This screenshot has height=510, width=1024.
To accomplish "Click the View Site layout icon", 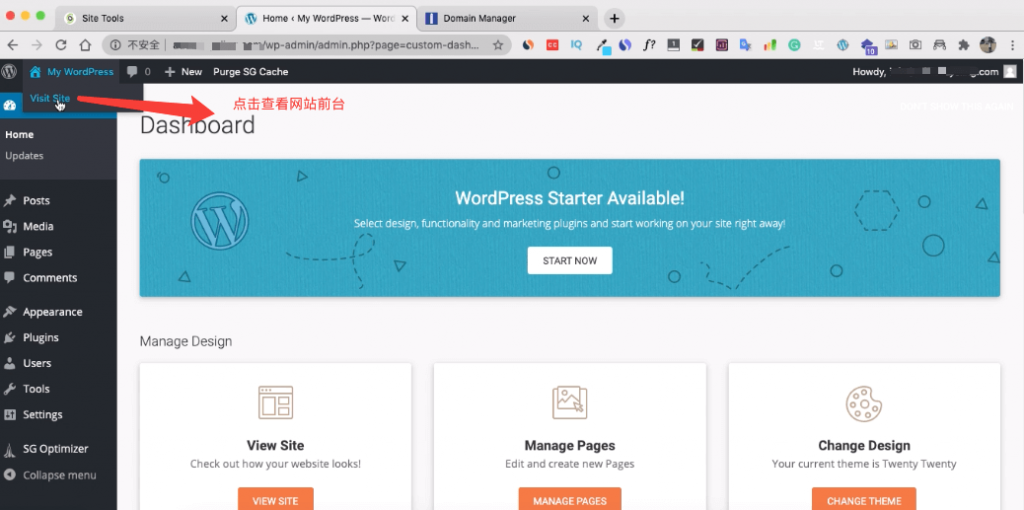I will pos(276,402).
